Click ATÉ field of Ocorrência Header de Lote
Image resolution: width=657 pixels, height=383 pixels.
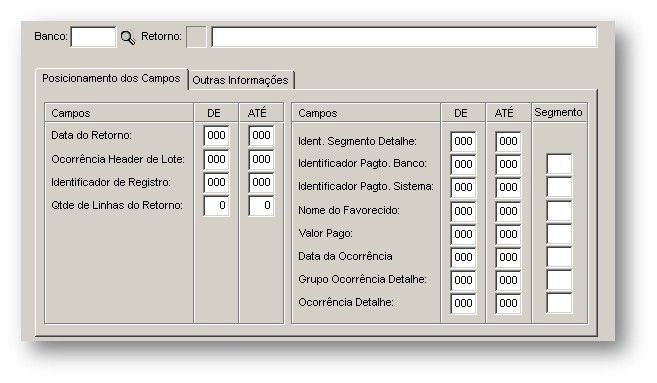click(x=261, y=160)
